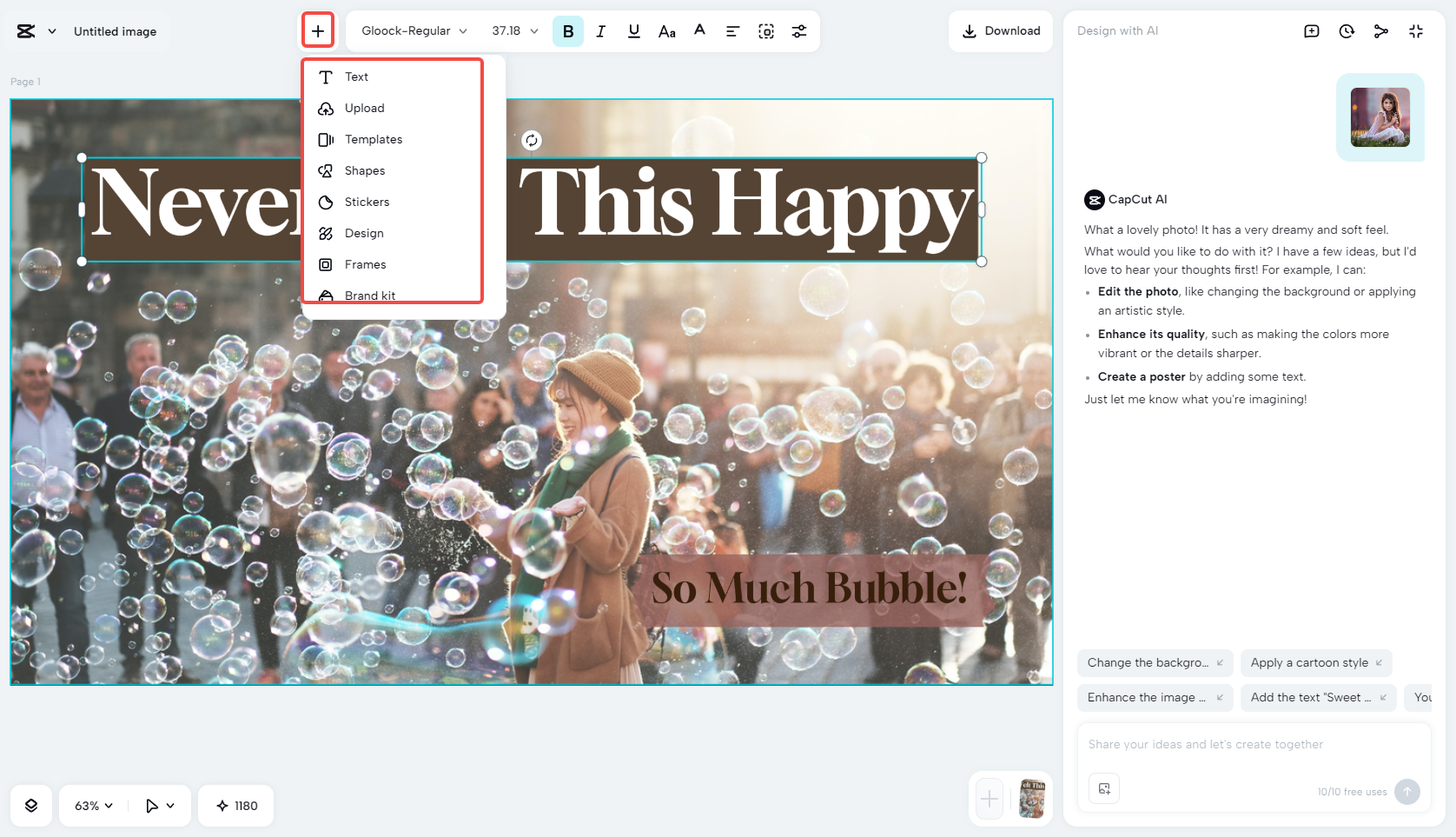The height and width of the screenshot is (837, 1456).
Task: Open the cursor tool selection dropdown
Action: [159, 806]
